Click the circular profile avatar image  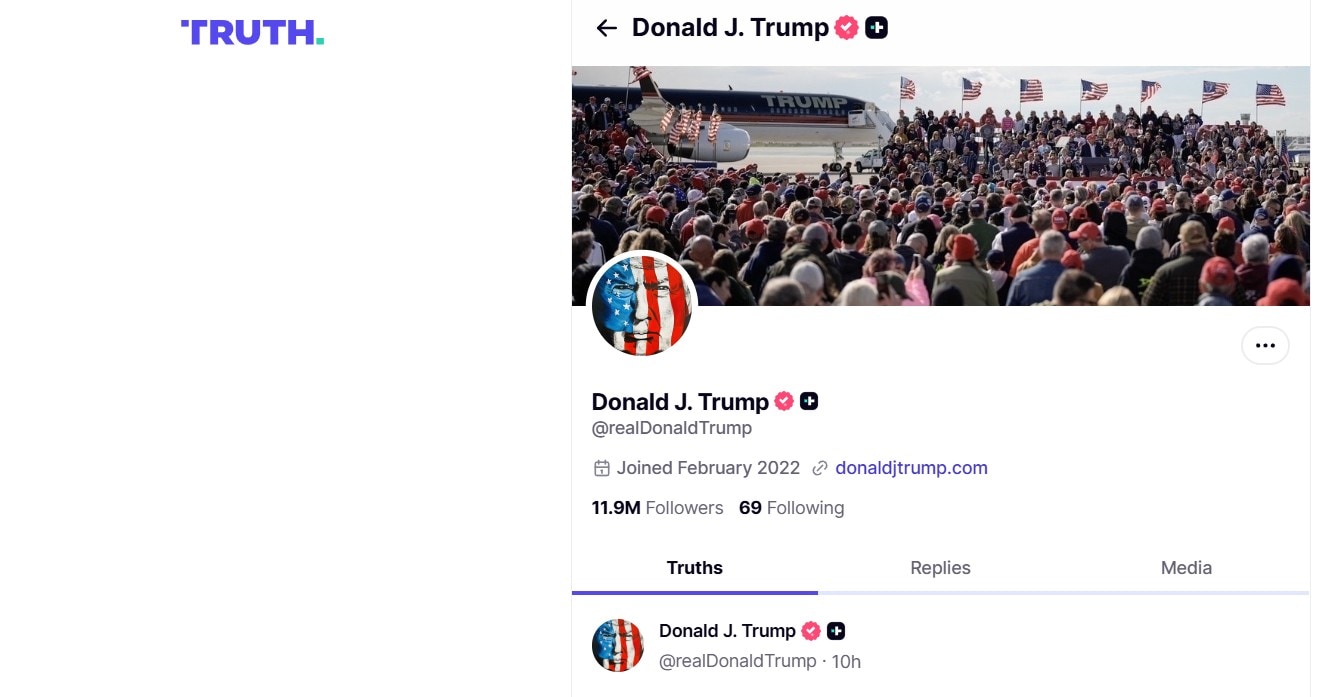642,305
